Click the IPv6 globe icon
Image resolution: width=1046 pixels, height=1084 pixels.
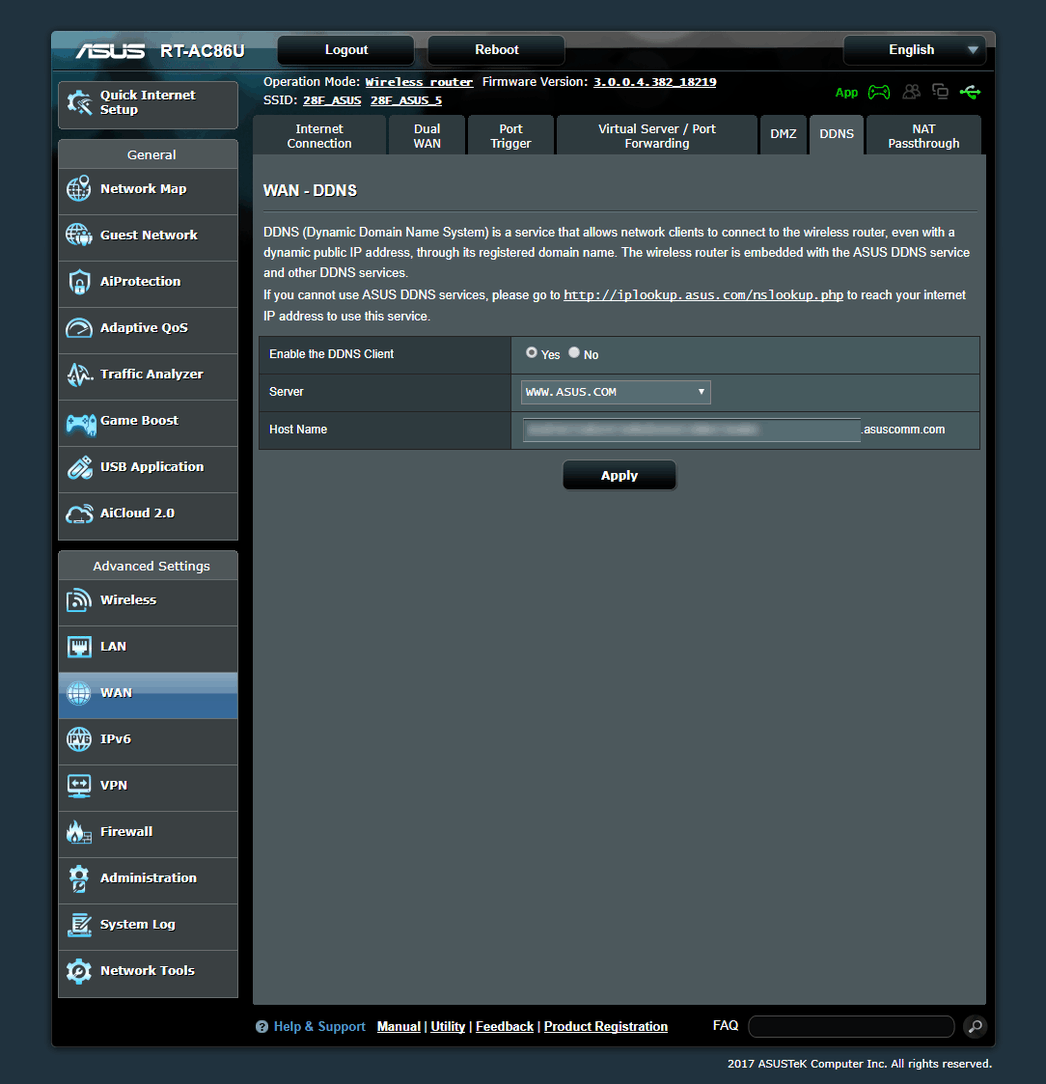click(79, 739)
